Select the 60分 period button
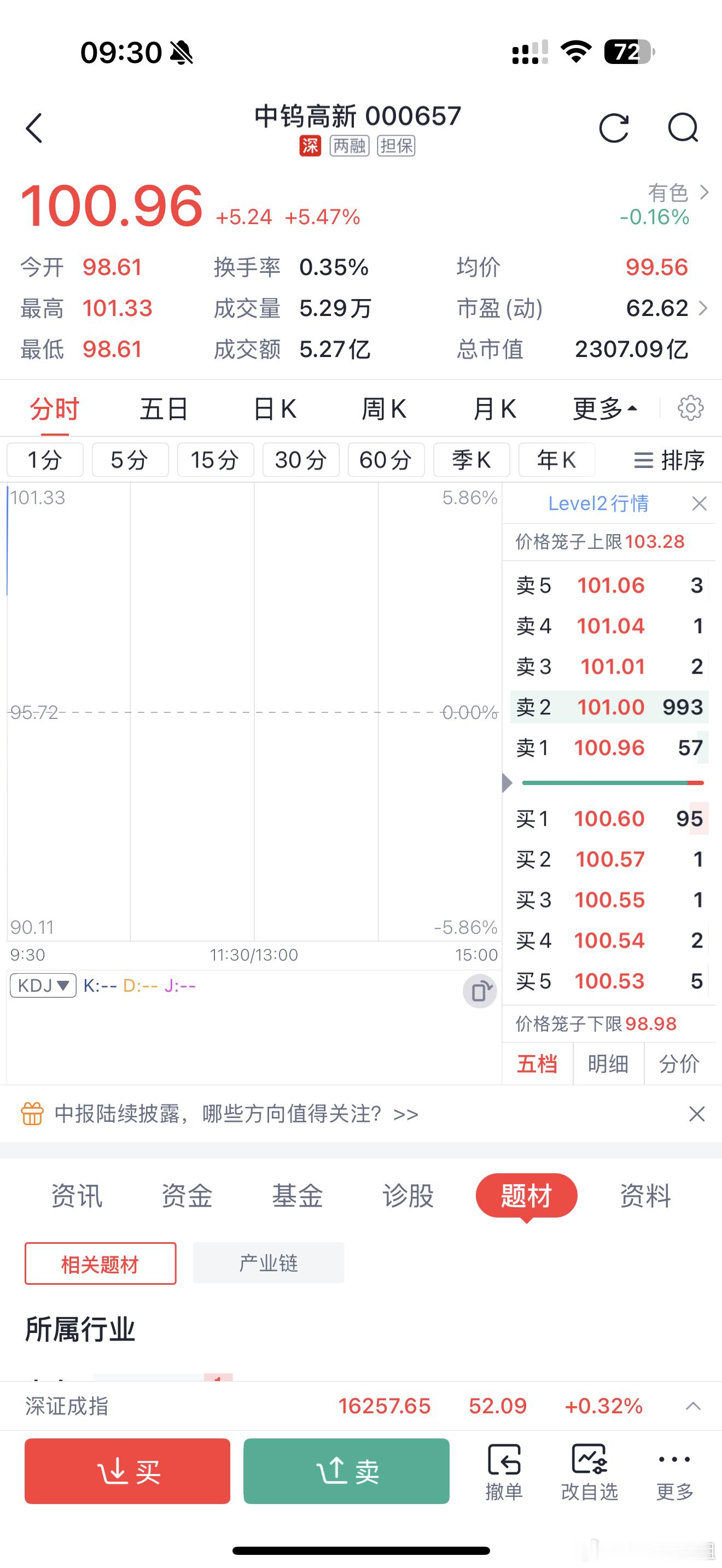 [386, 460]
